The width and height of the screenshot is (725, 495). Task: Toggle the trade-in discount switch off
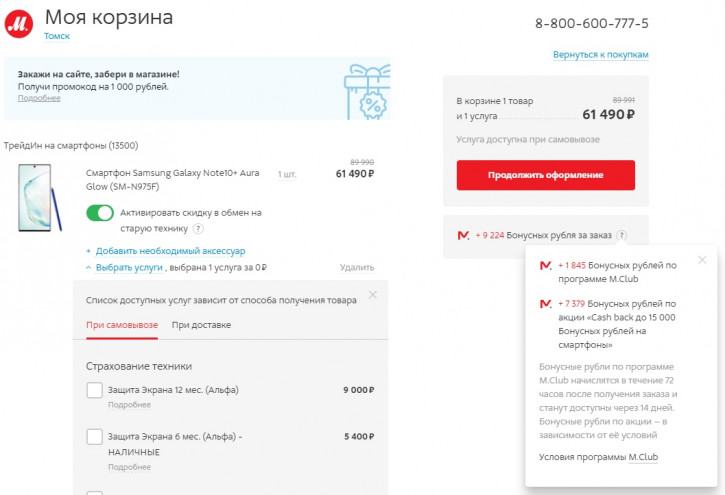point(100,213)
